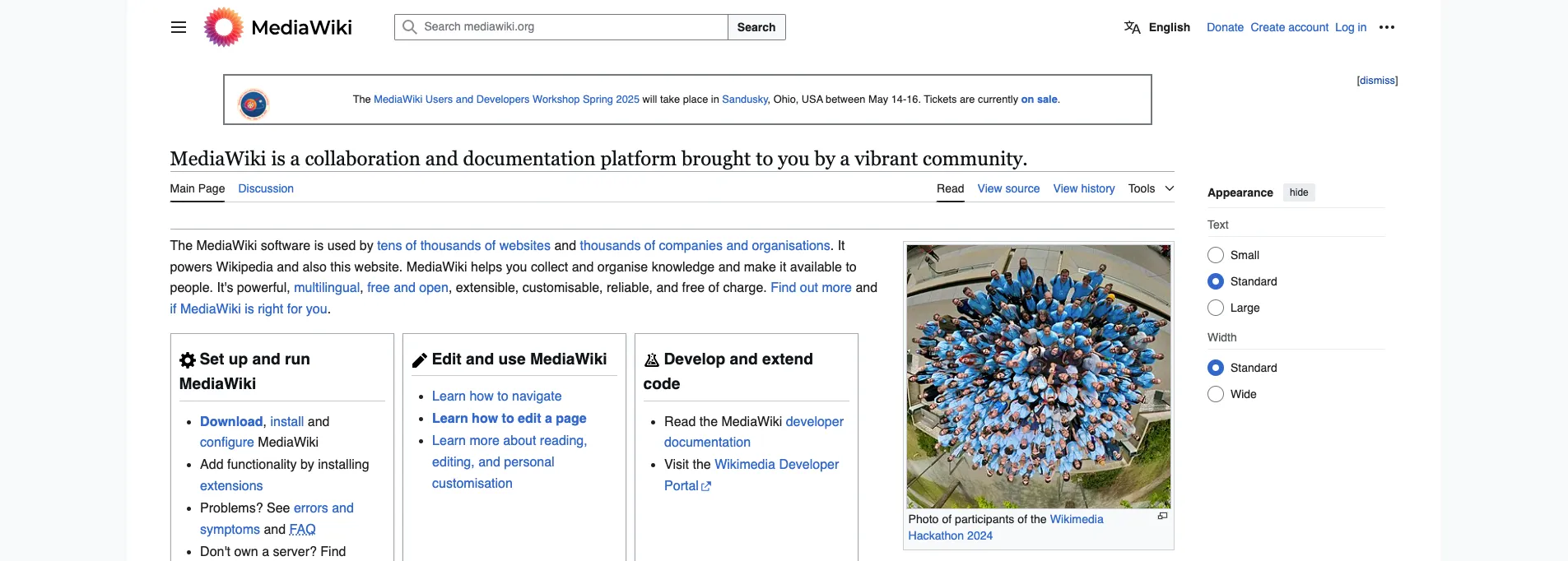This screenshot has height=561, width=1568.
Task: Click pencil icon beside Edit and use MediaWiki
Action: coord(420,360)
